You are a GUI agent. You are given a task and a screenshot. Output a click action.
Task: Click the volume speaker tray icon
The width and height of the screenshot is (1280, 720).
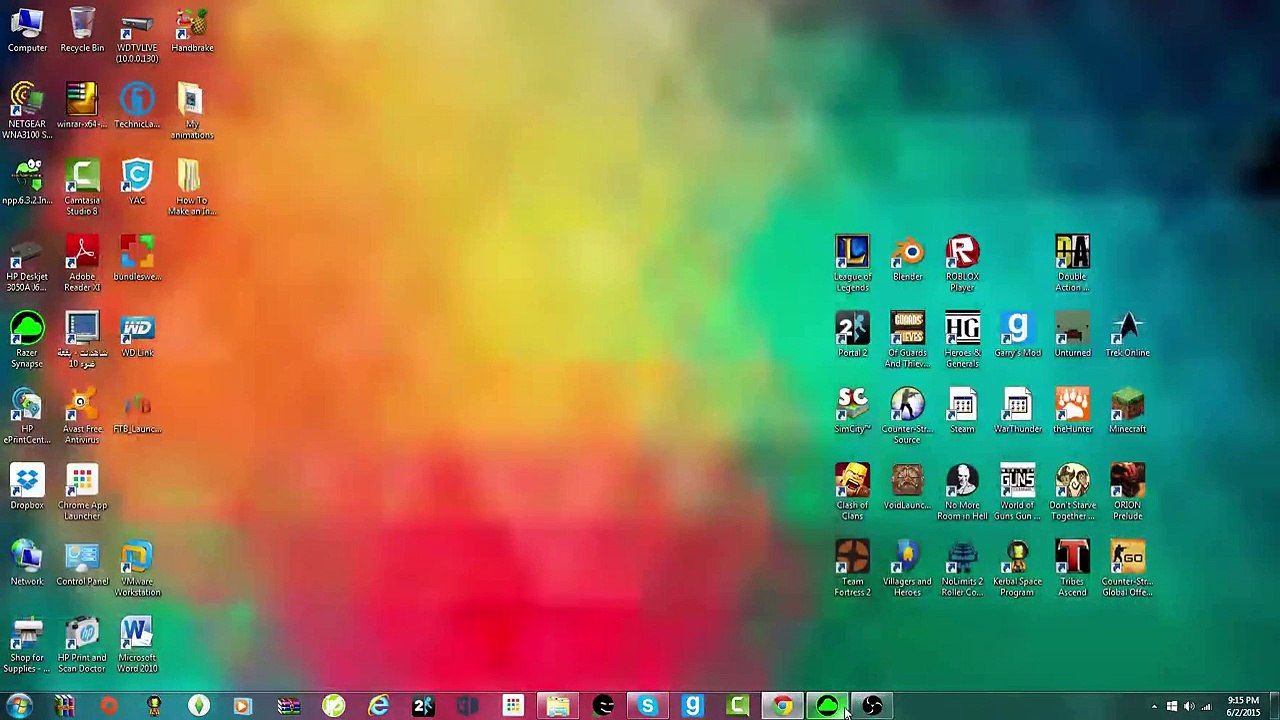click(x=1189, y=707)
